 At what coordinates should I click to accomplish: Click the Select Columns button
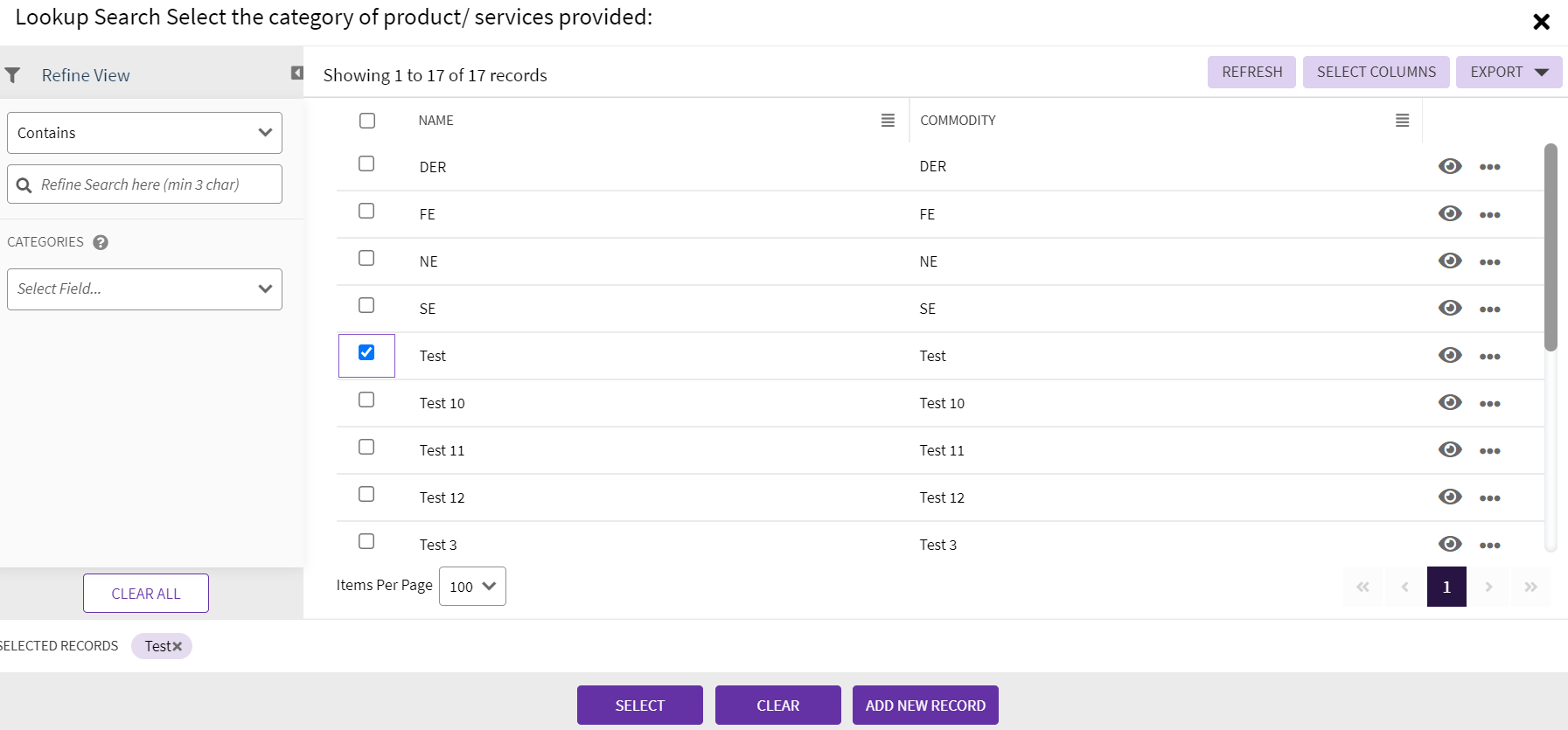point(1376,72)
